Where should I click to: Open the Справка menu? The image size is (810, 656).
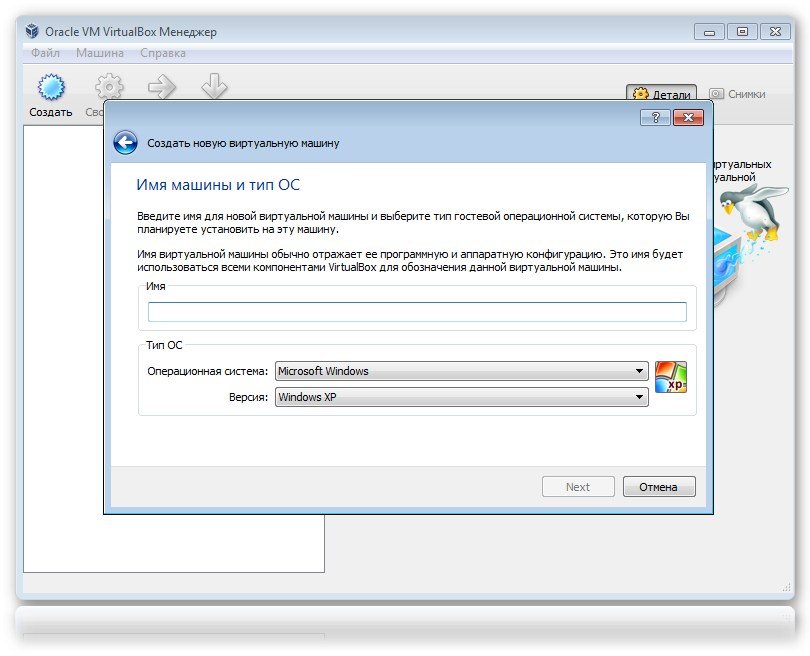[162, 53]
